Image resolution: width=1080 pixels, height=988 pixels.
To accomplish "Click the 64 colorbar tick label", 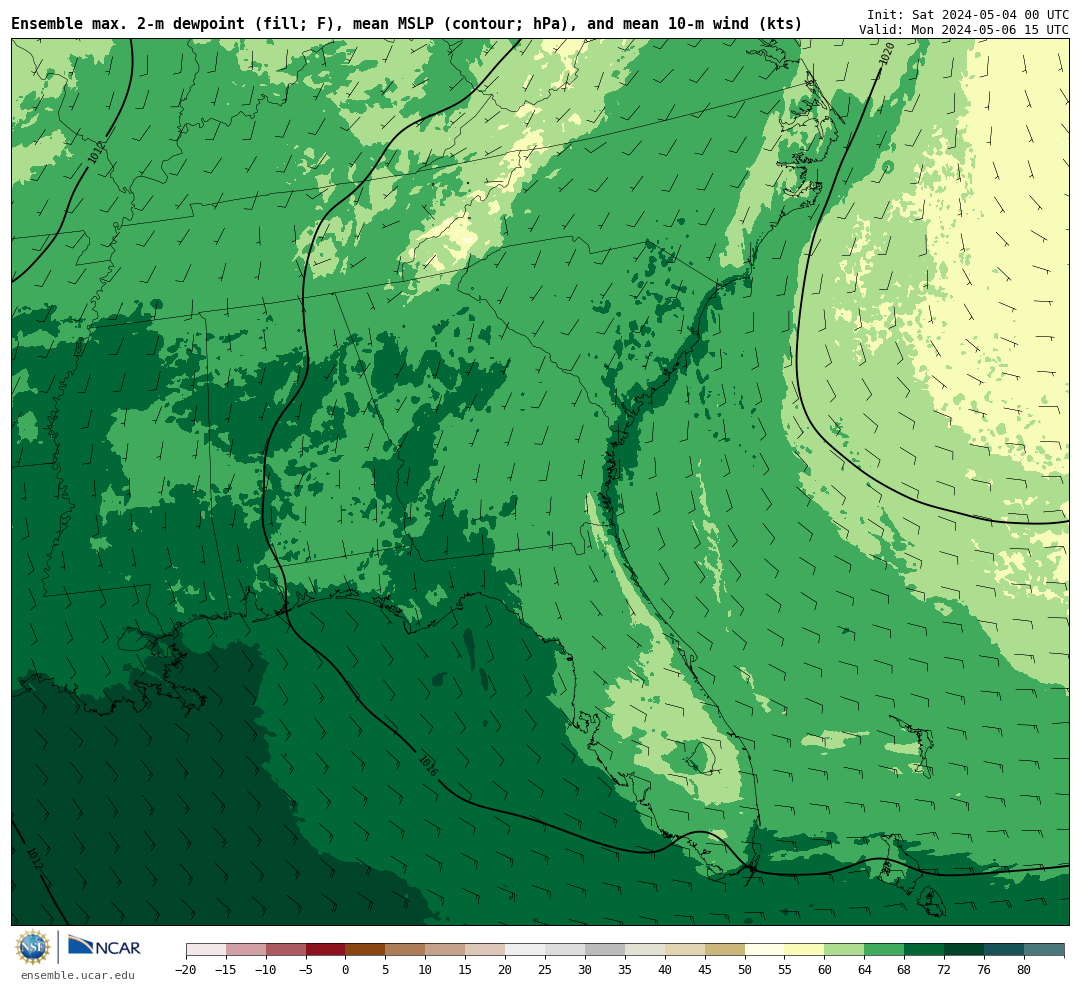I will [865, 970].
